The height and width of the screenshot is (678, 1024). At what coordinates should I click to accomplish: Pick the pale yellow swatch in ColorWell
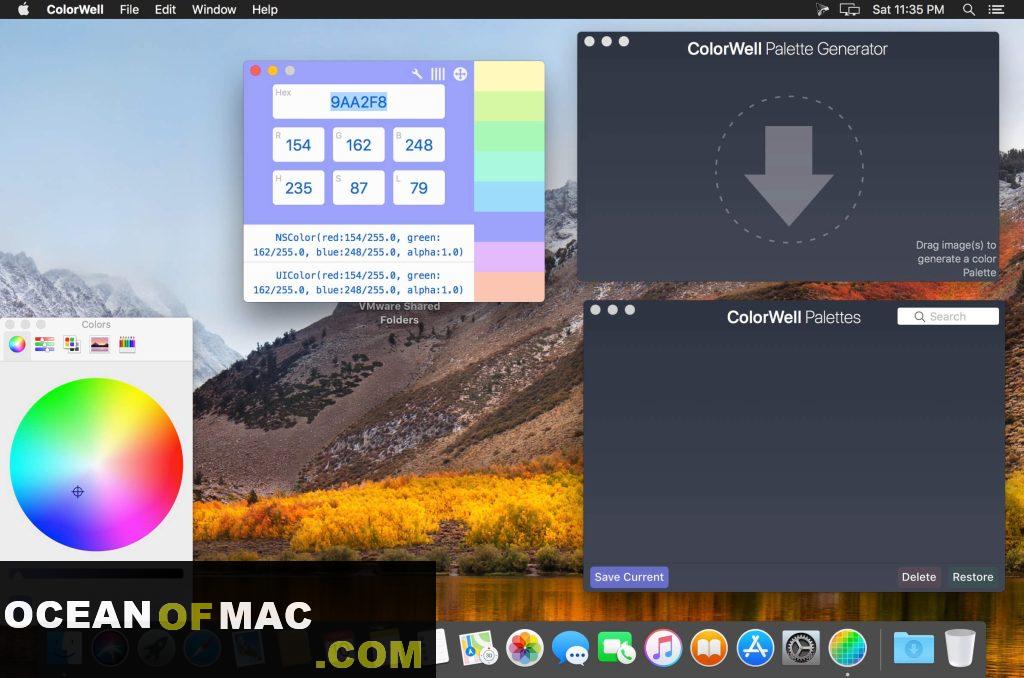pyautogui.click(x=509, y=76)
